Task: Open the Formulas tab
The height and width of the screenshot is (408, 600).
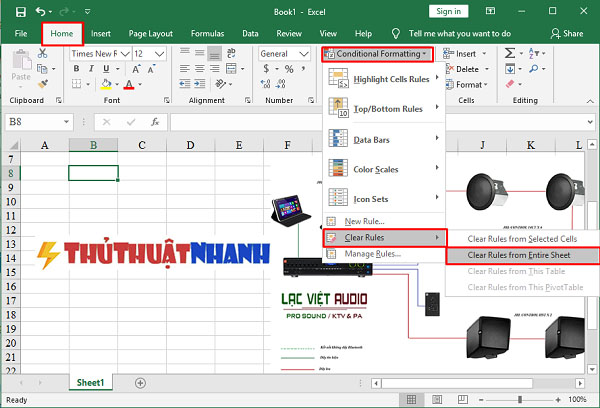Action: [x=207, y=34]
